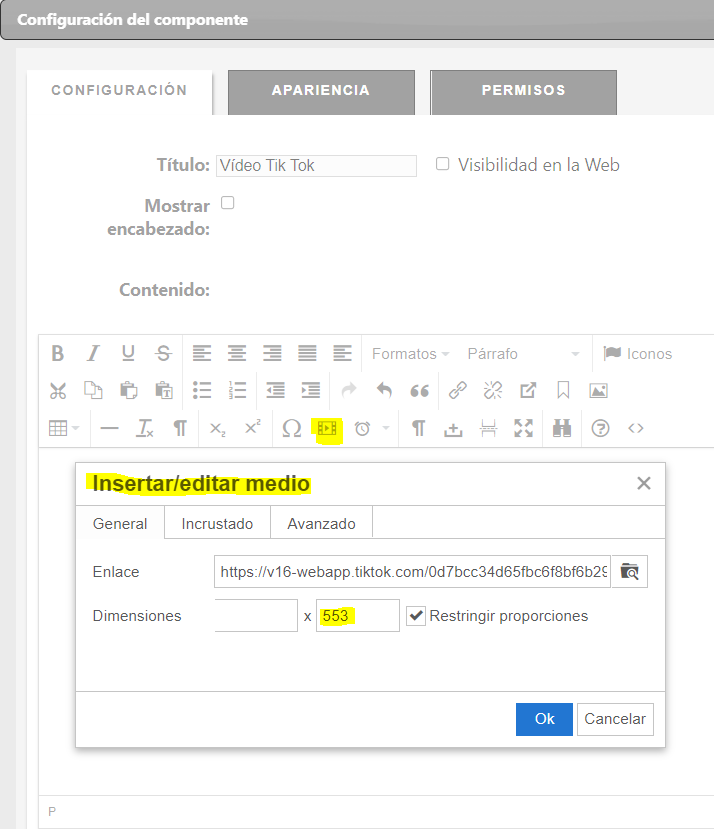Screen dimensions: 714x829
Task: Check the Mostrar encabezado box
Action: (227, 203)
